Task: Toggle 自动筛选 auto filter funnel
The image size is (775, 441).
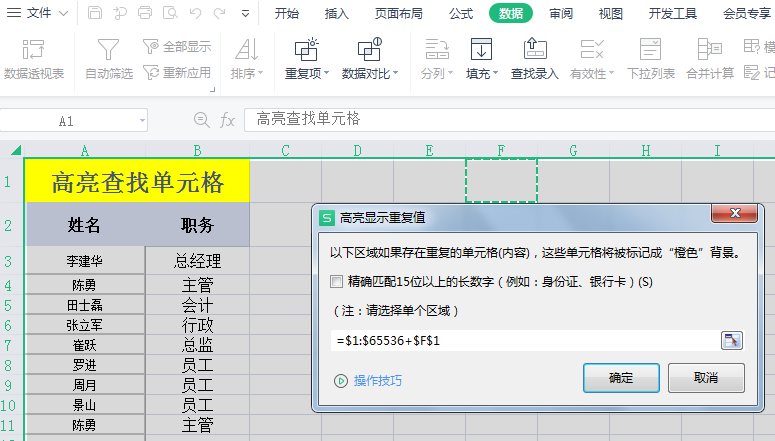Action: (x=109, y=59)
